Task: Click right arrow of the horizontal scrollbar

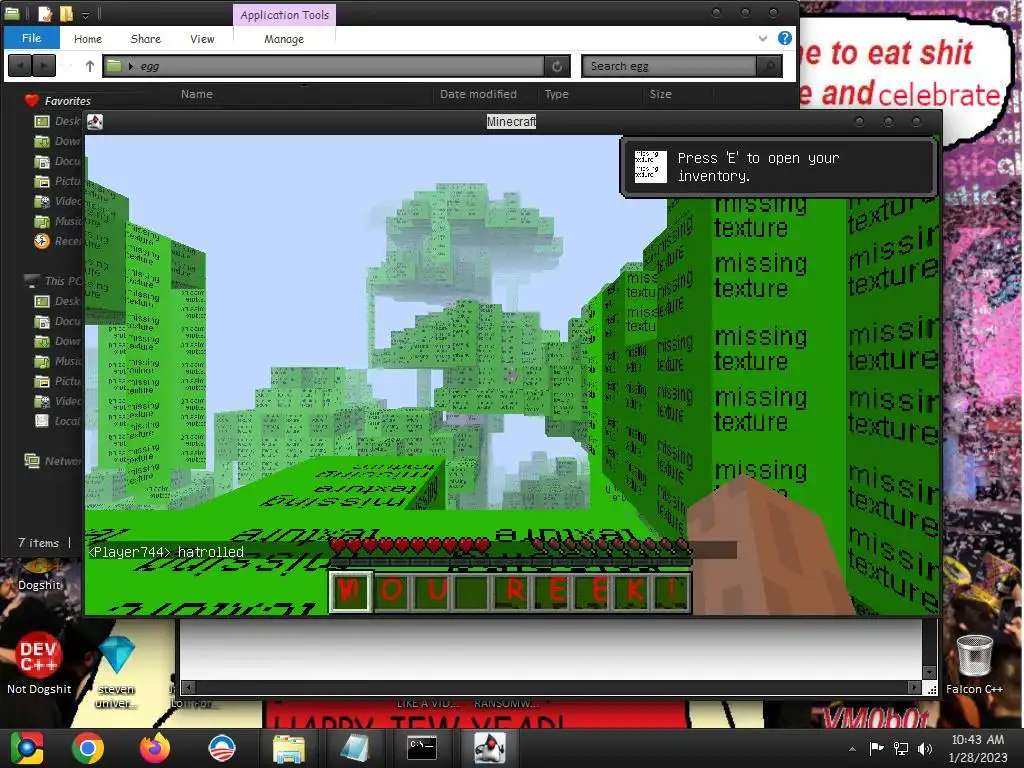Action: coord(914,688)
